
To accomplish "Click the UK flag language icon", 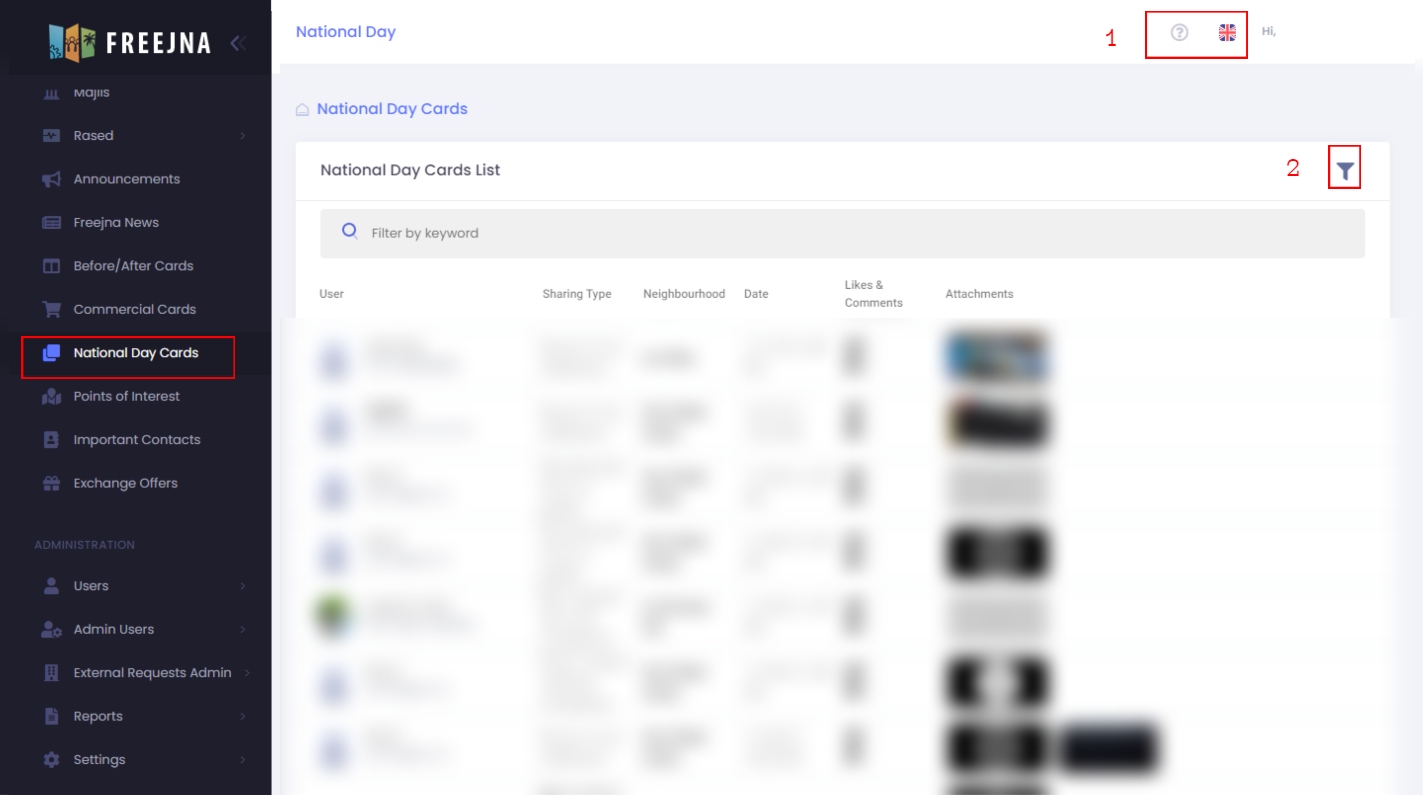I will 1227,32.
